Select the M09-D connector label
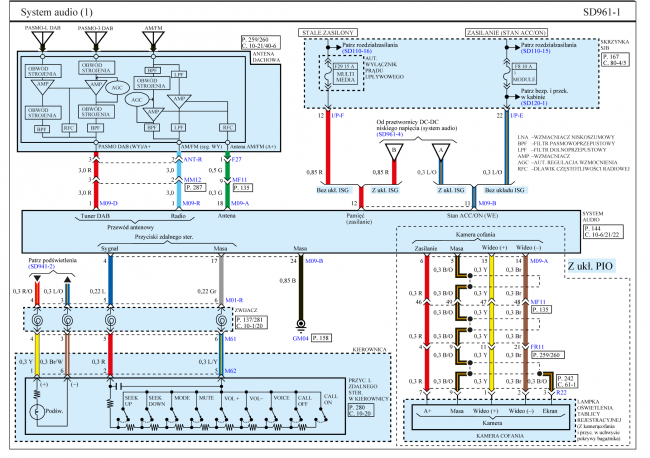 [x=108, y=204]
